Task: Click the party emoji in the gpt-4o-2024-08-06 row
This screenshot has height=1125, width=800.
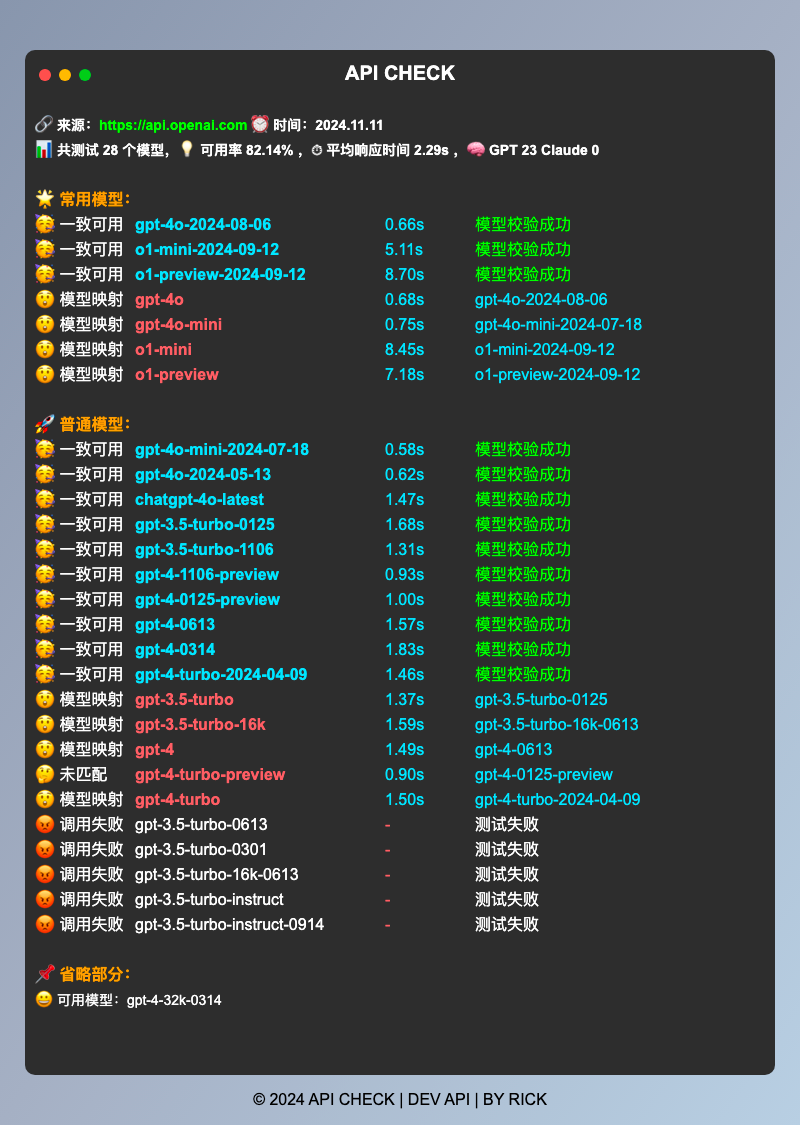Action: [x=44, y=224]
